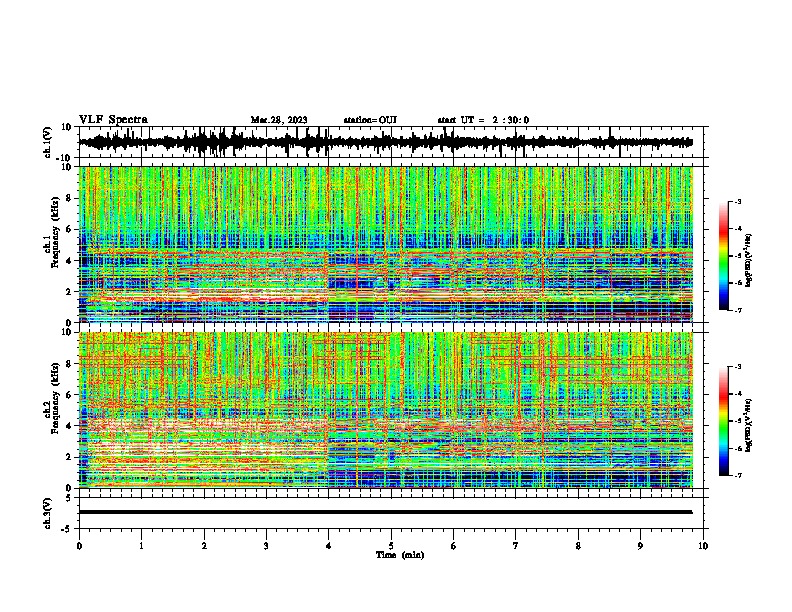Click time axis tick label "0"
The width and height of the screenshot is (792, 612).
pos(79,546)
